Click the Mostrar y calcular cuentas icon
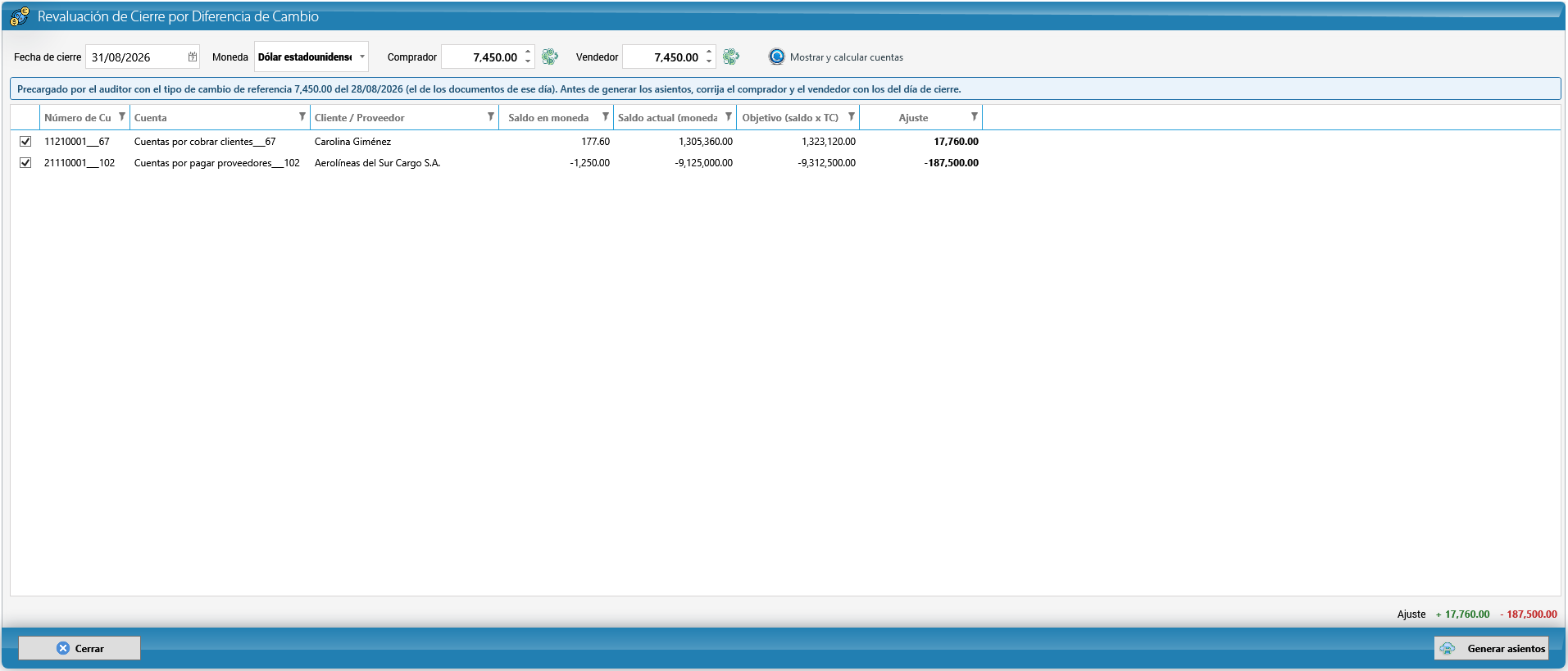This screenshot has width=1568, height=671. pos(776,57)
